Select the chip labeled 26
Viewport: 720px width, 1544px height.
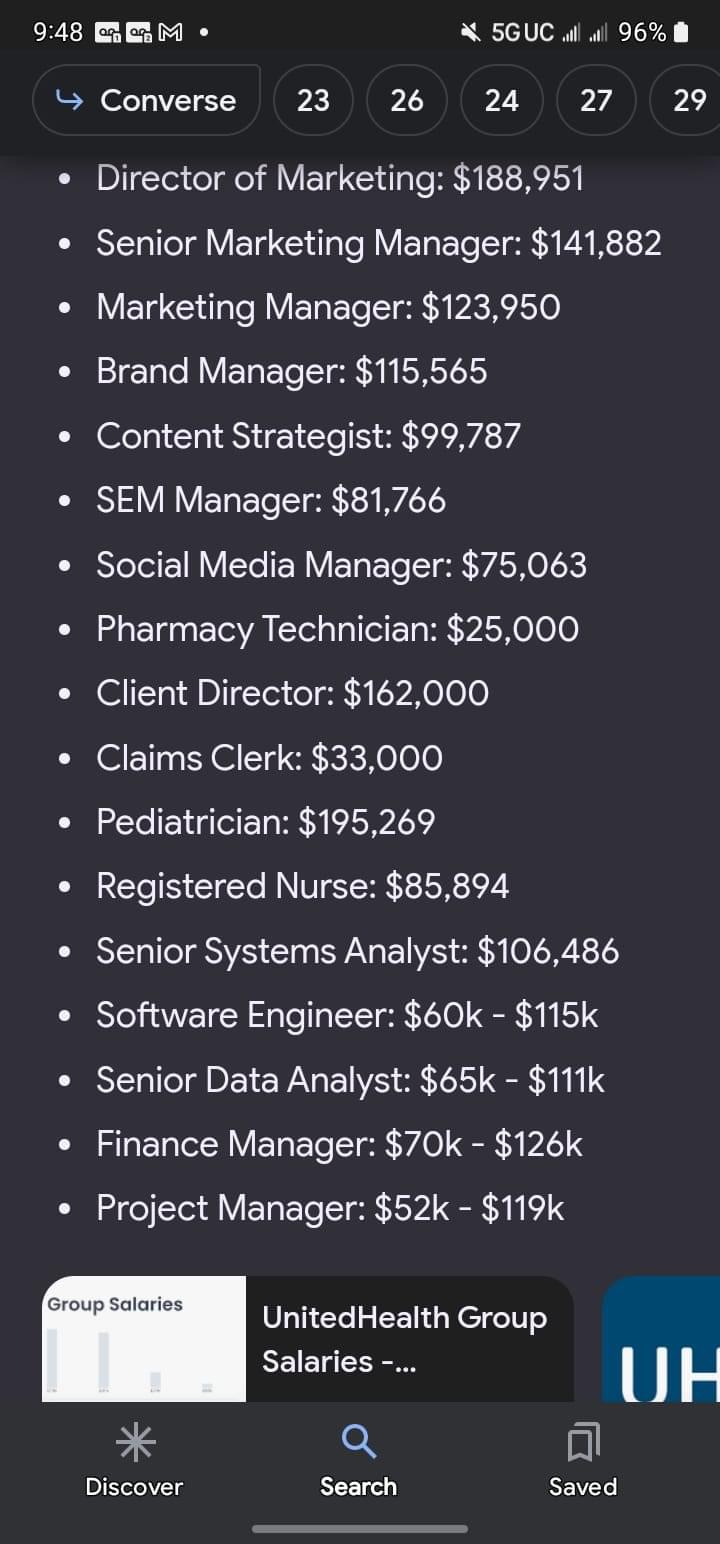(407, 100)
